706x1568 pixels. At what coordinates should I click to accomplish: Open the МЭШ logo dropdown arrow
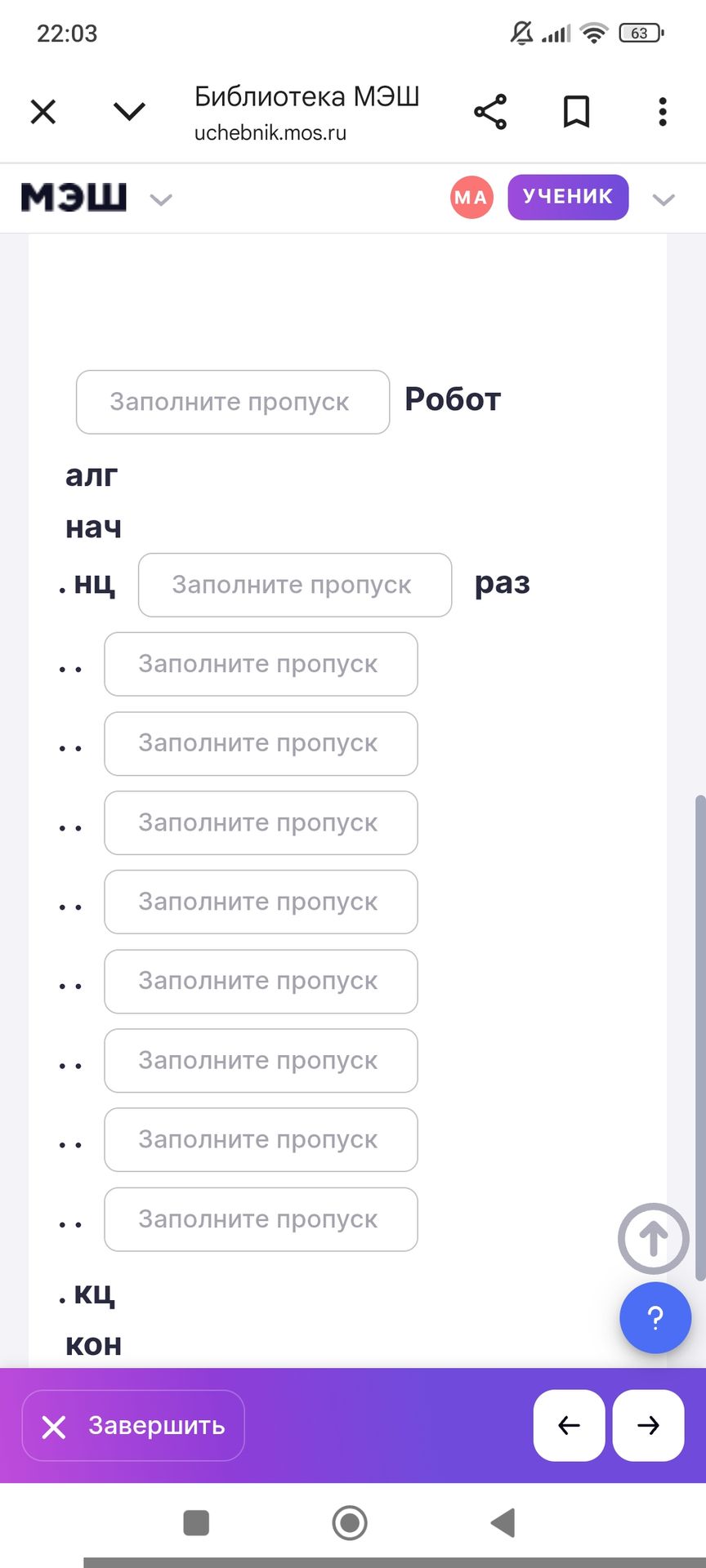coord(161,199)
